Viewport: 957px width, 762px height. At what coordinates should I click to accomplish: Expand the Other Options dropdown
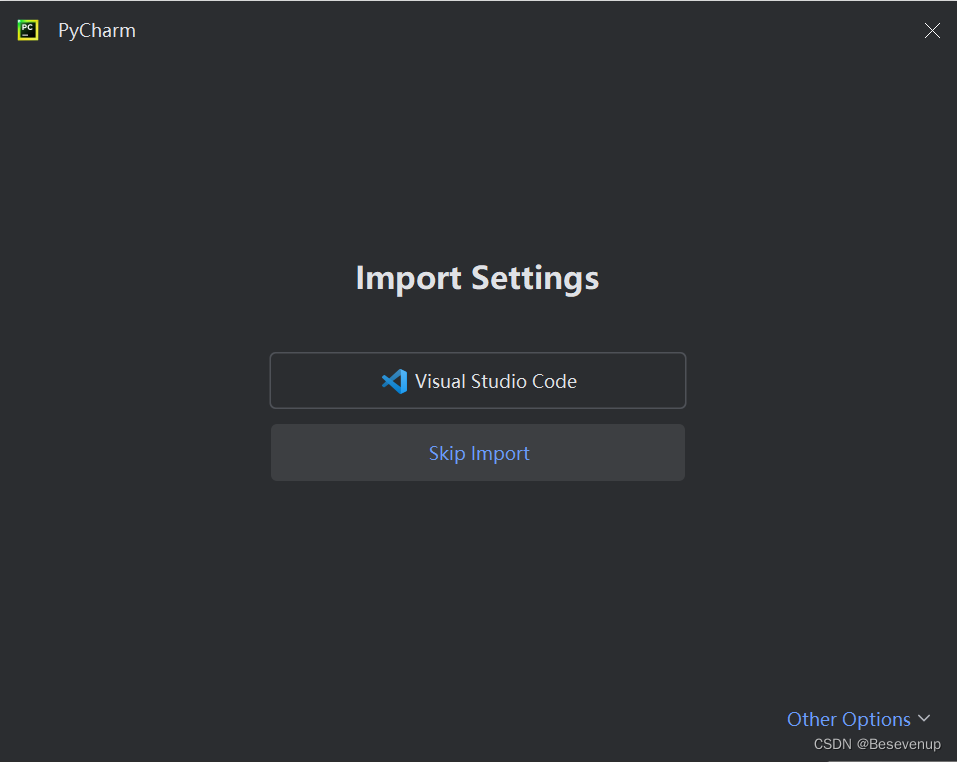[x=858, y=719]
